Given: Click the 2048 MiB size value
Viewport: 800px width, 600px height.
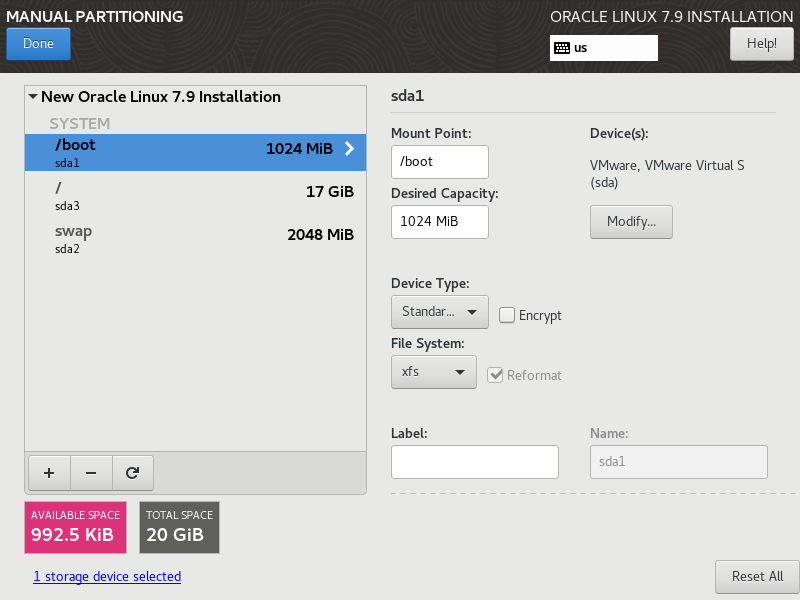Looking at the screenshot, I should (x=320, y=235).
